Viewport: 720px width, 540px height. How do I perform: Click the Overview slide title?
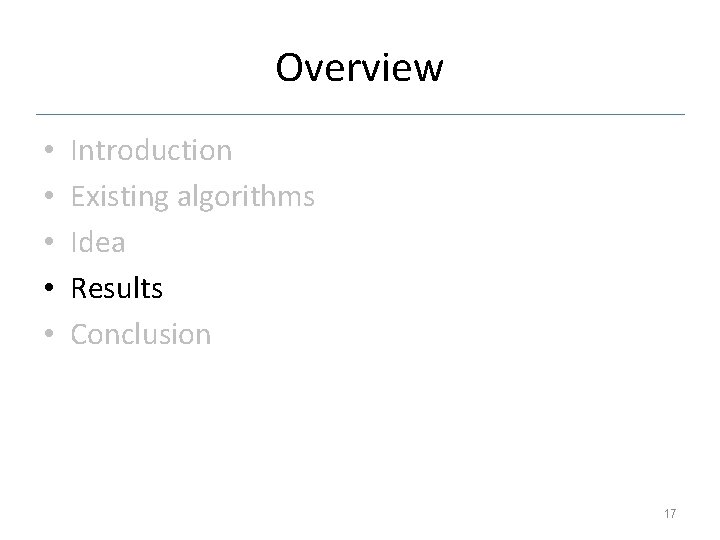(359, 68)
